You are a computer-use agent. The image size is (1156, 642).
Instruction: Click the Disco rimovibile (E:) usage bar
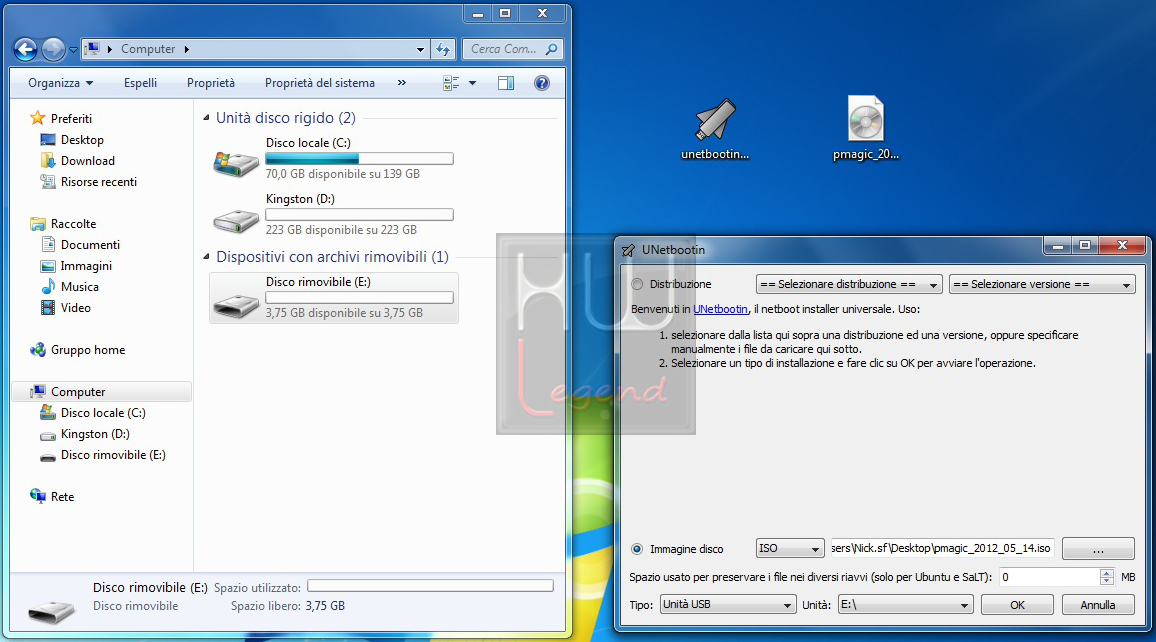pyautogui.click(x=359, y=298)
